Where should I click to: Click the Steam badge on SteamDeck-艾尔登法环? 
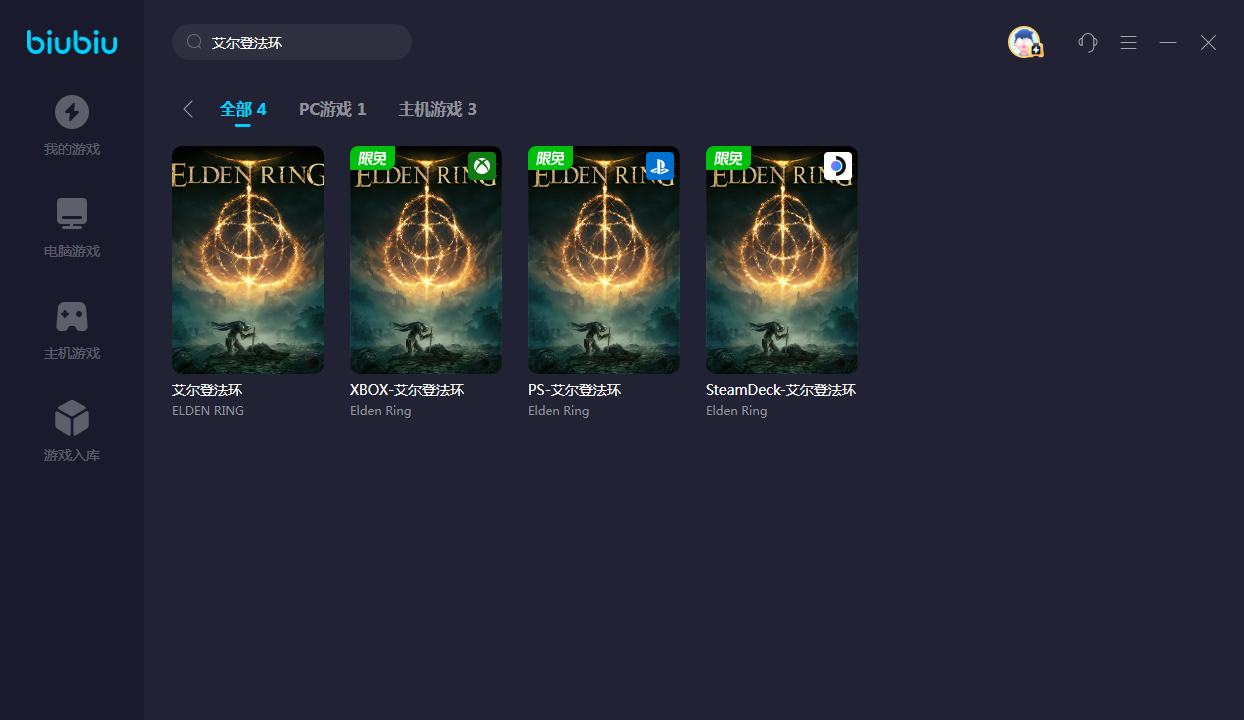[x=838, y=166]
